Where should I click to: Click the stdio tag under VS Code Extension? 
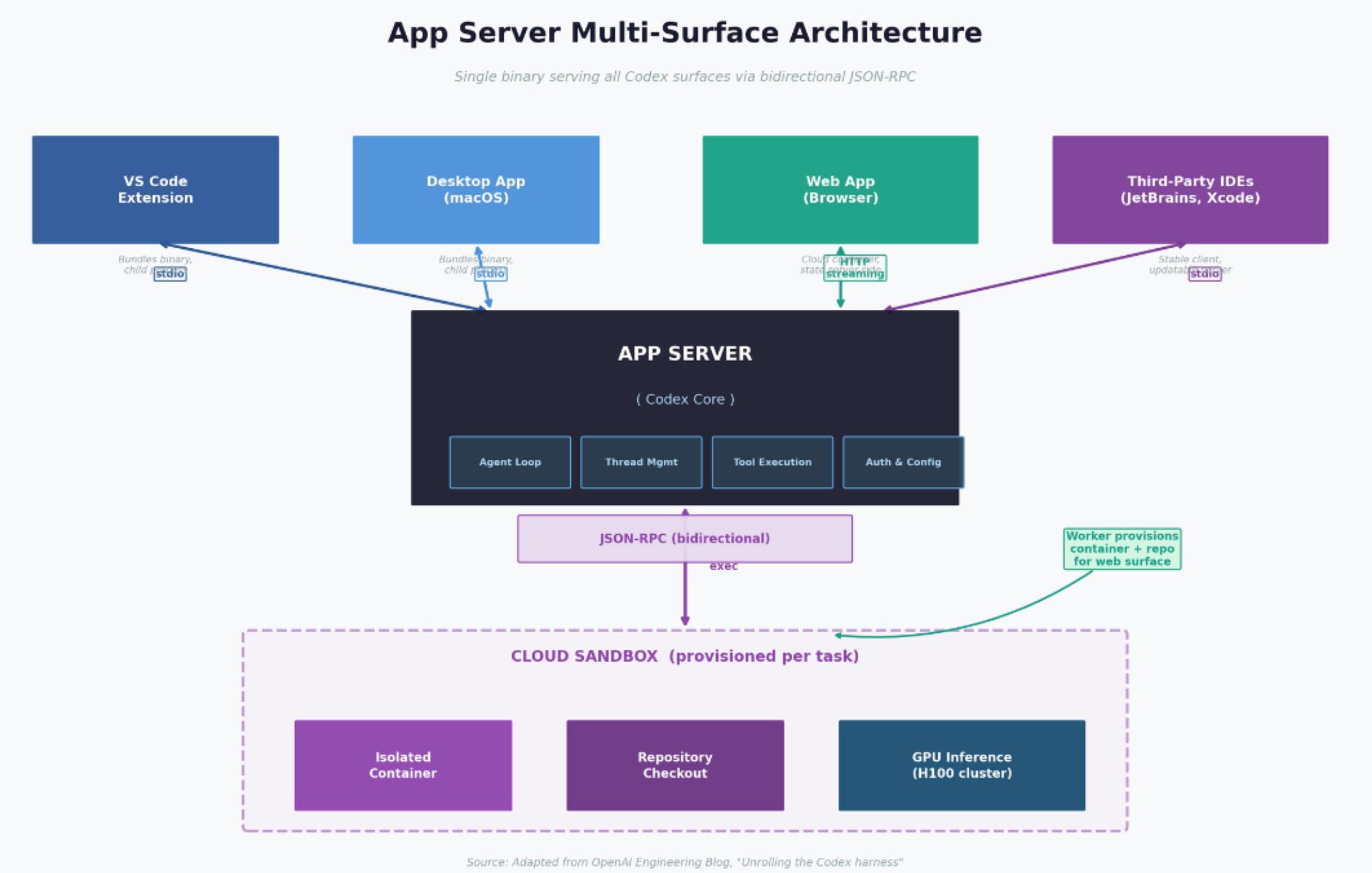[170, 273]
